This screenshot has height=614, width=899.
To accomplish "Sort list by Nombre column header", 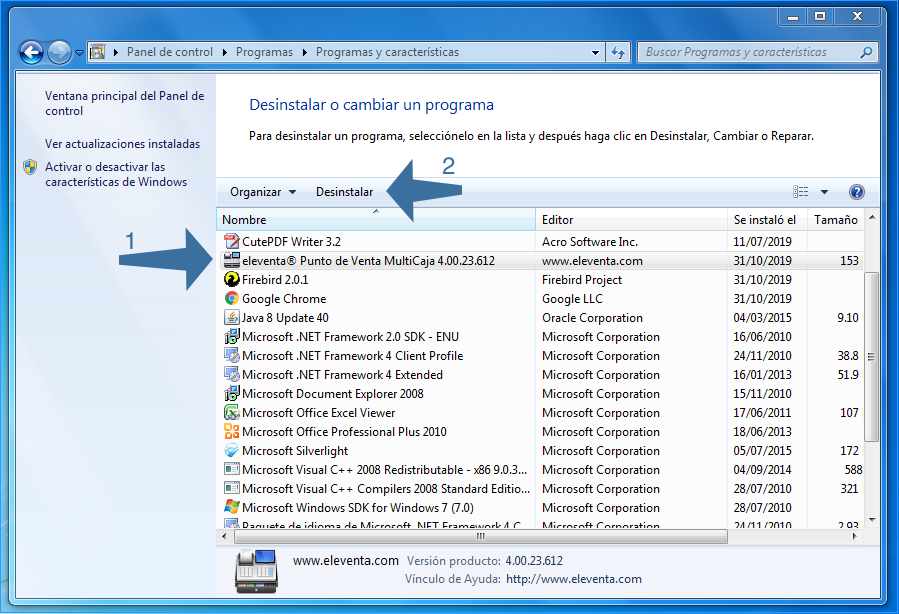I will (376, 220).
